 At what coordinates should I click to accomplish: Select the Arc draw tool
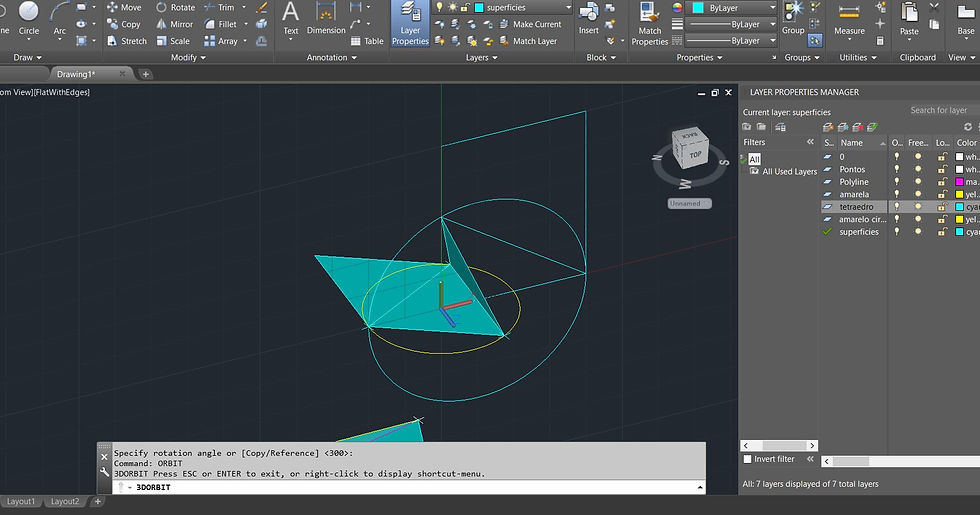[x=59, y=18]
